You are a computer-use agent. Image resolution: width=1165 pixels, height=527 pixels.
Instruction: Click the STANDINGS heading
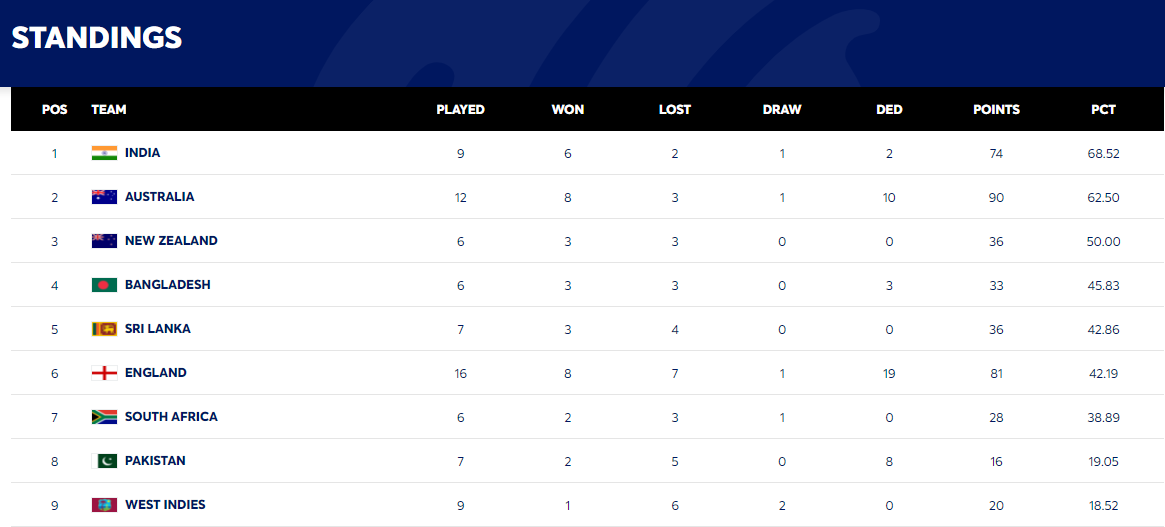point(97,37)
